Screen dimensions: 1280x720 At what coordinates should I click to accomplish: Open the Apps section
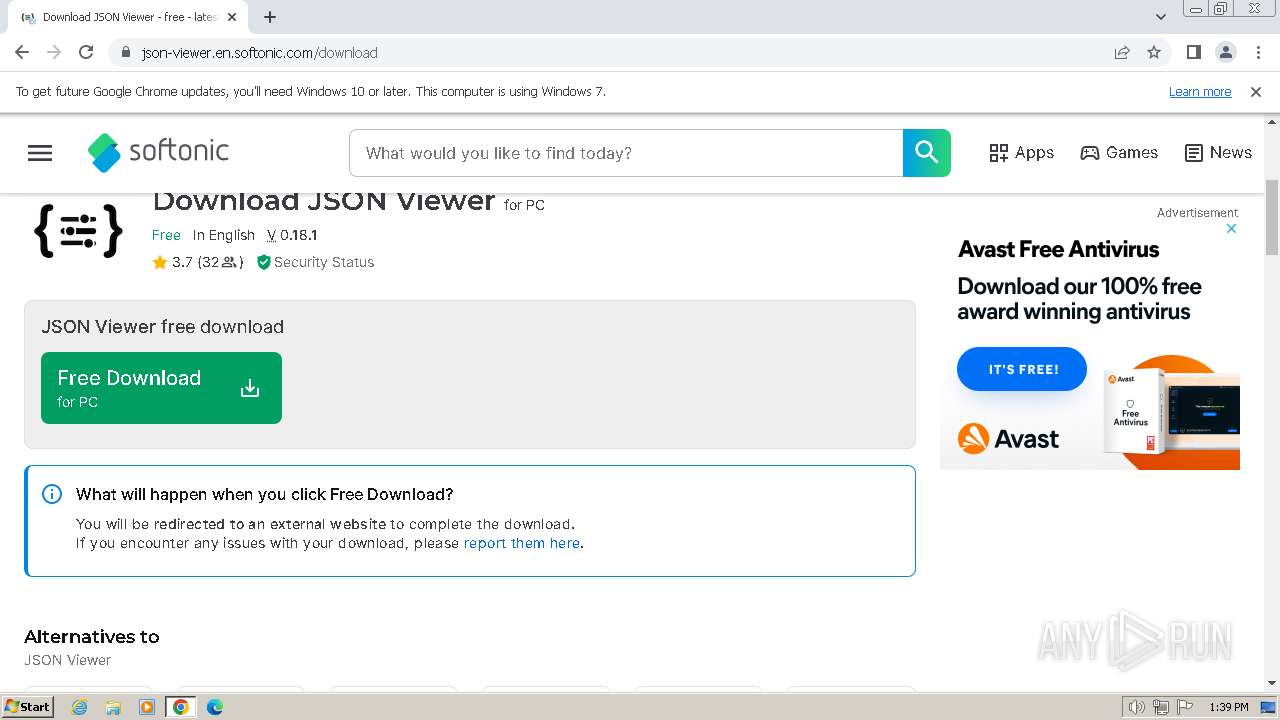coord(1021,153)
